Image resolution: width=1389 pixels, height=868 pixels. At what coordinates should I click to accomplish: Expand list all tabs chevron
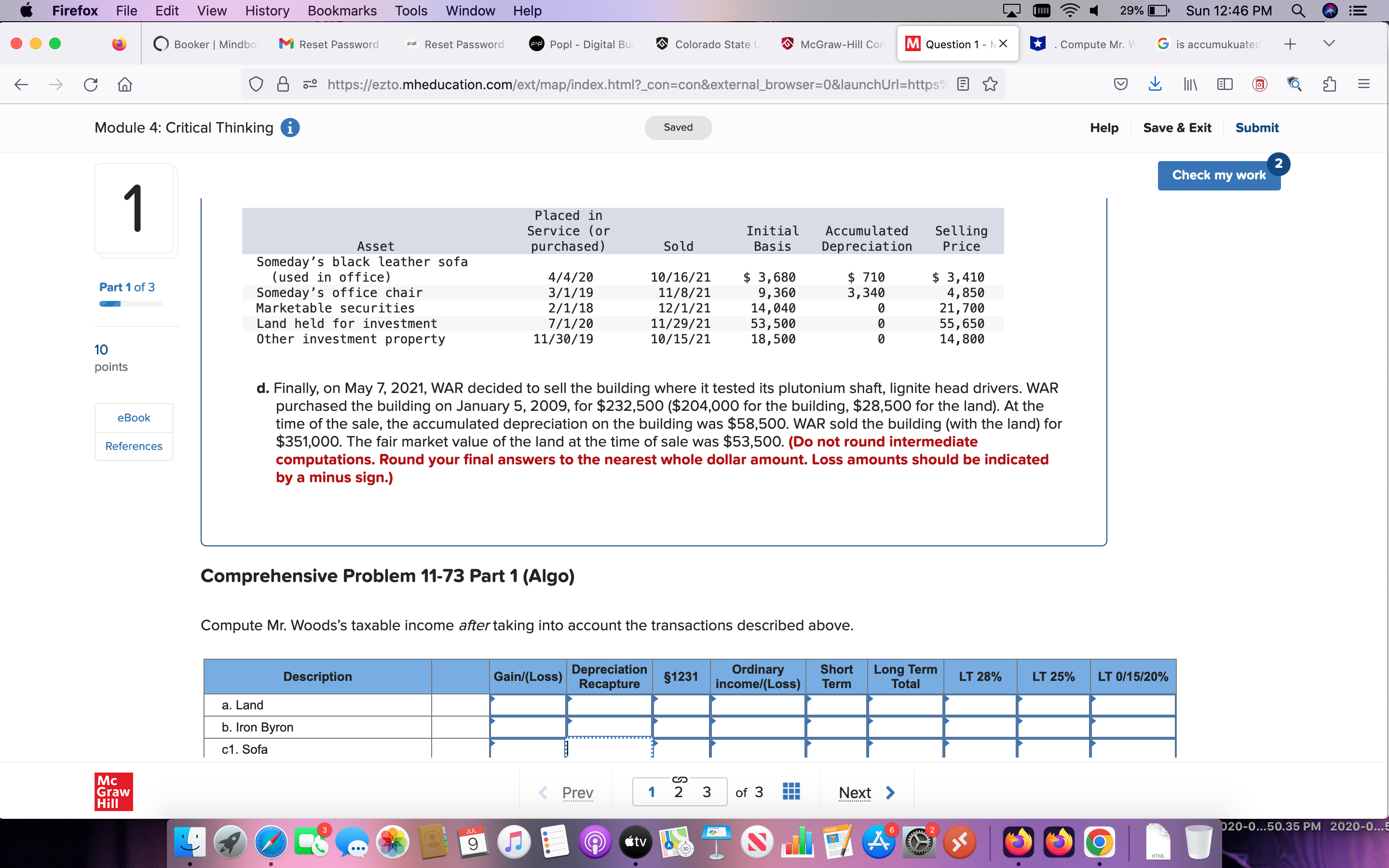1329,43
